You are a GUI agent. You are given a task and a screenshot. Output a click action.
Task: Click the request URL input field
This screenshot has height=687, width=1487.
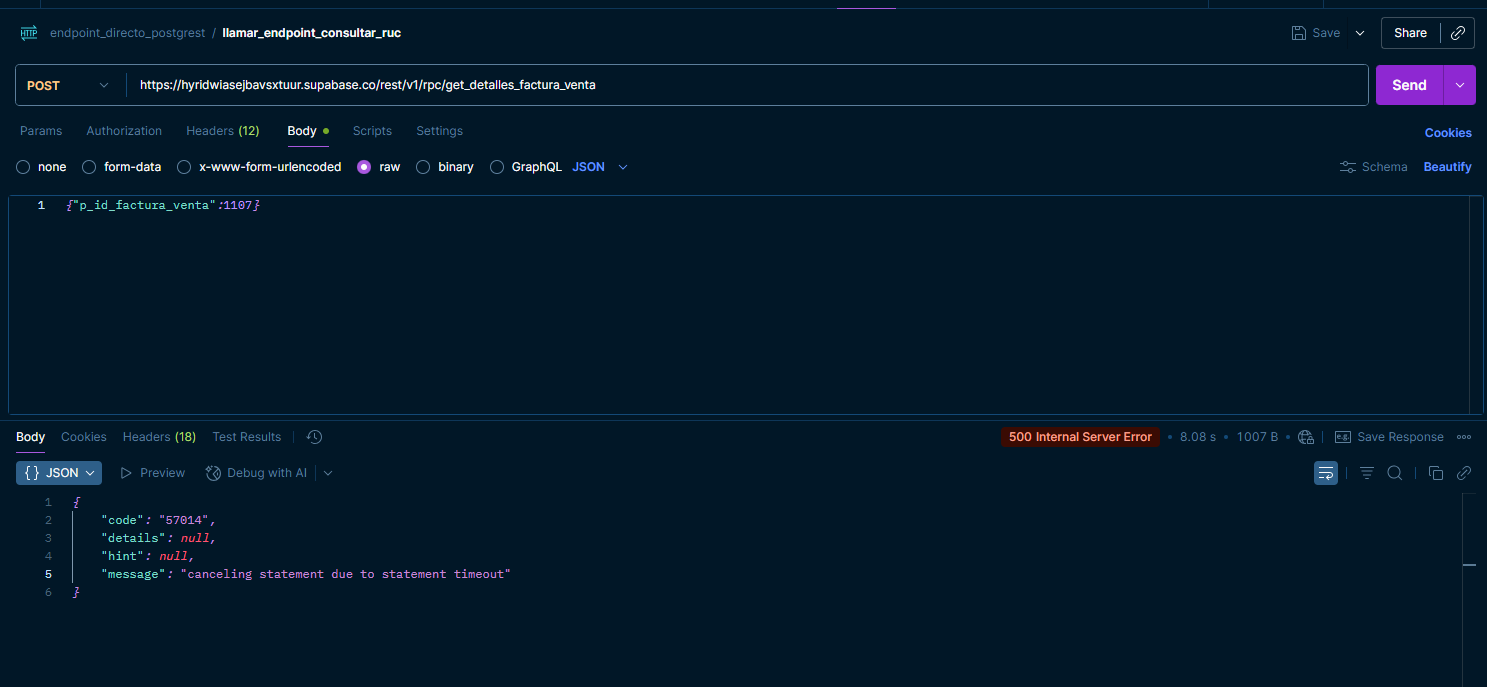point(747,86)
